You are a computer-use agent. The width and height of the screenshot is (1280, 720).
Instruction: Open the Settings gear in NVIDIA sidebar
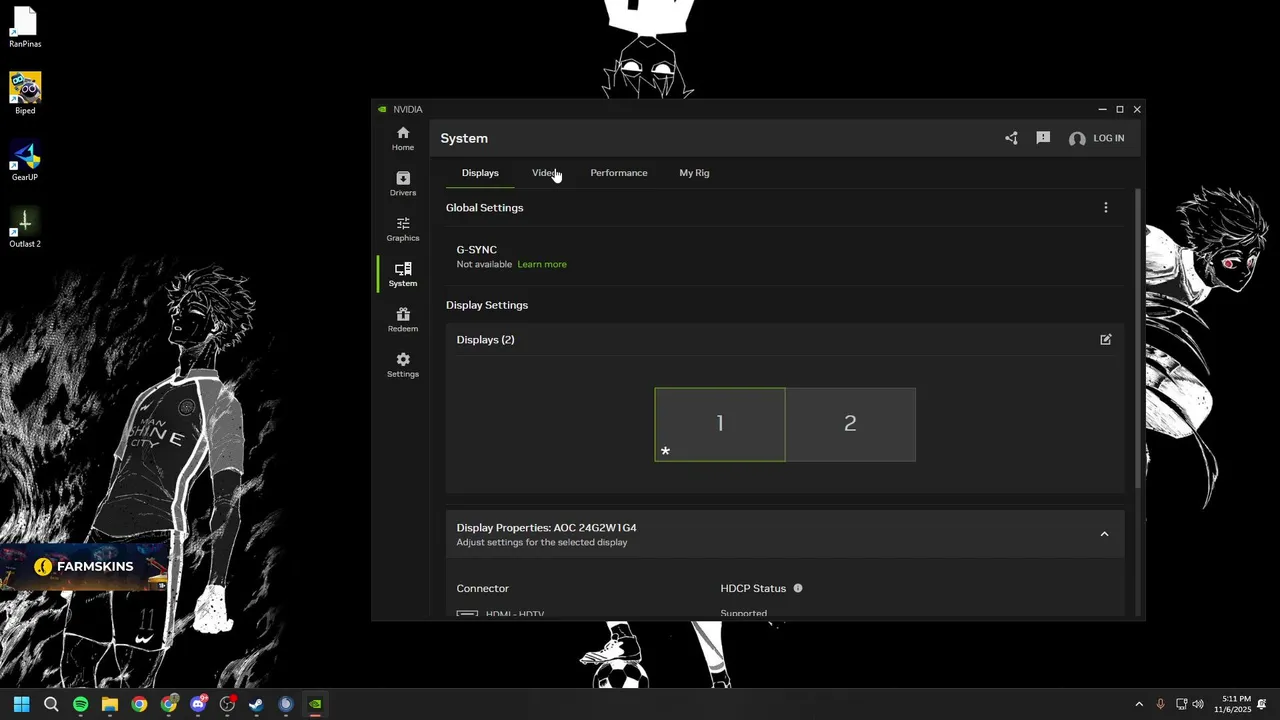click(403, 365)
